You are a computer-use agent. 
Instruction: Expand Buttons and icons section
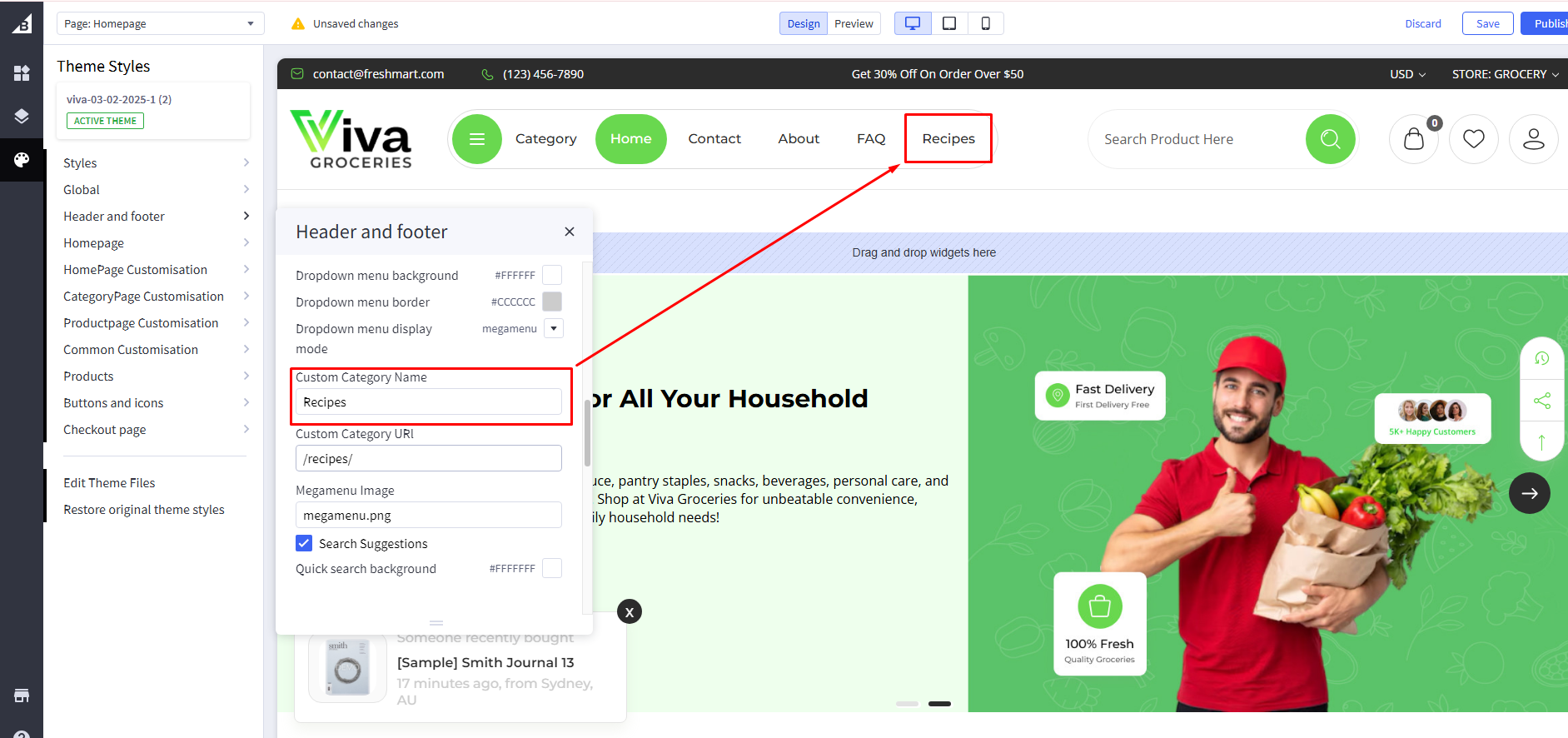tap(157, 403)
